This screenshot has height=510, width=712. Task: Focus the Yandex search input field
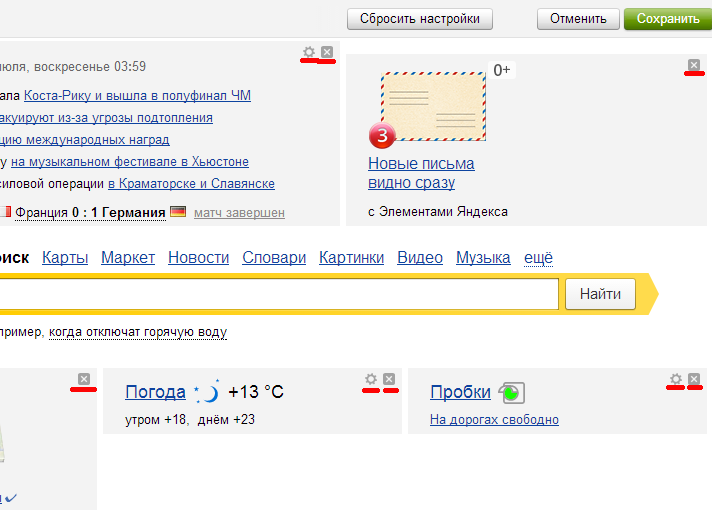(x=280, y=294)
